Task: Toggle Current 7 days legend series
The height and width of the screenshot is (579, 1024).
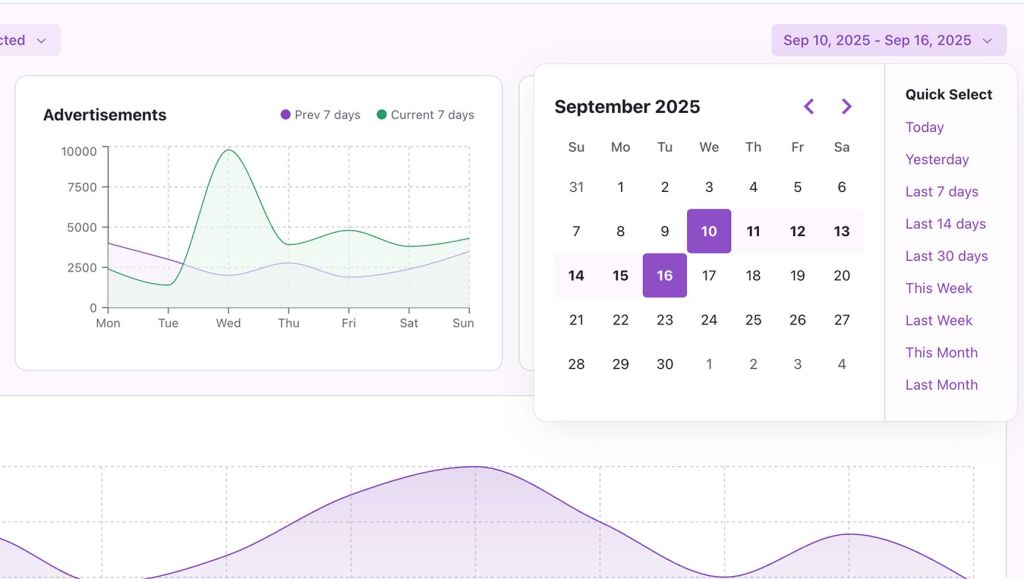Action: tap(425, 115)
